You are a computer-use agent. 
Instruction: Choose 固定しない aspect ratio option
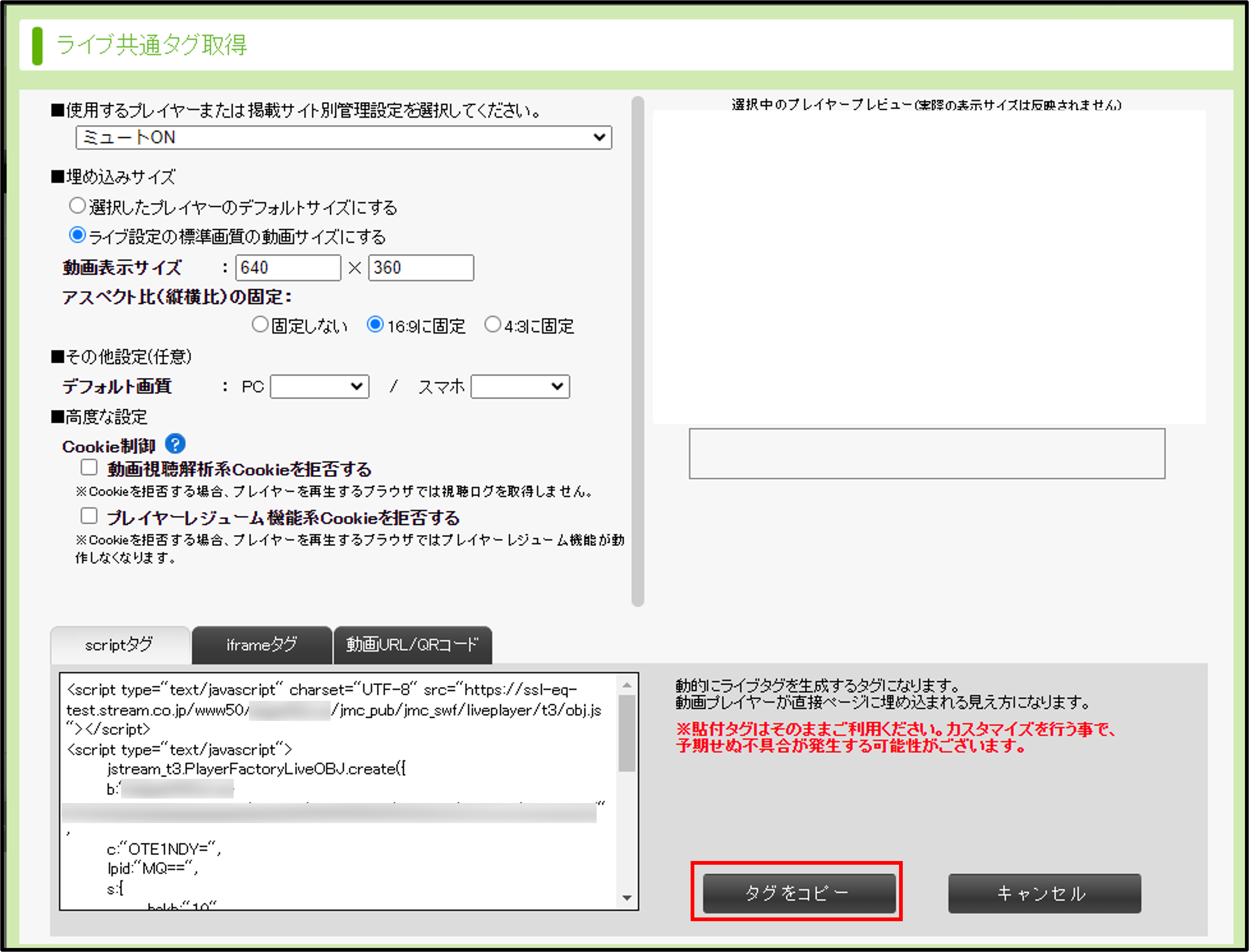pos(260,325)
